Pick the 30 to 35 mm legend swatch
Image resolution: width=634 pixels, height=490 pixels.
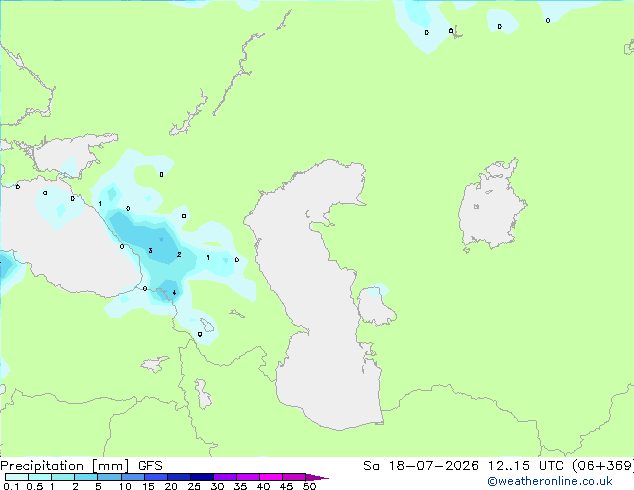tap(224, 477)
